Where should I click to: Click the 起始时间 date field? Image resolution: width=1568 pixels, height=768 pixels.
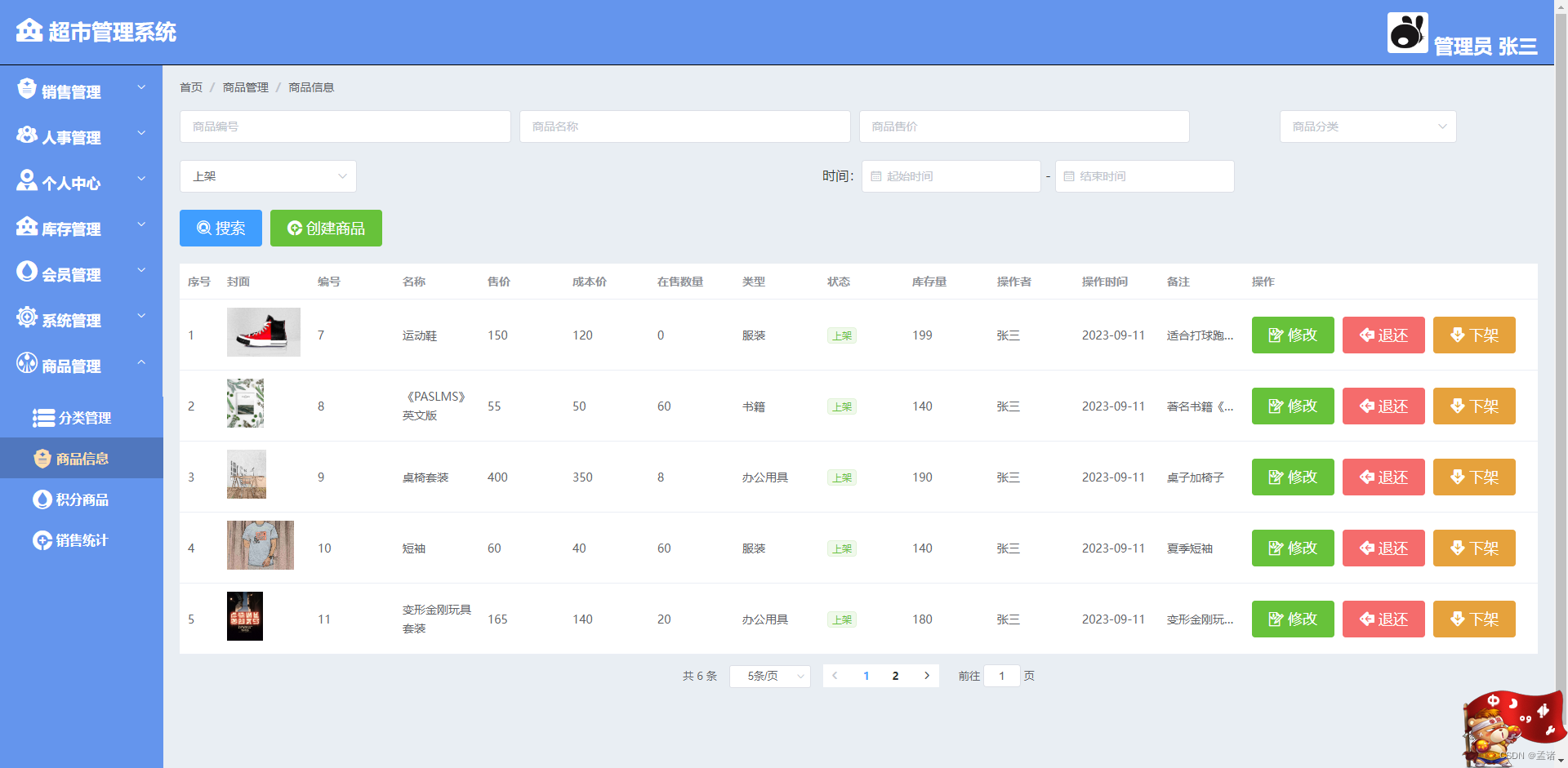951,176
